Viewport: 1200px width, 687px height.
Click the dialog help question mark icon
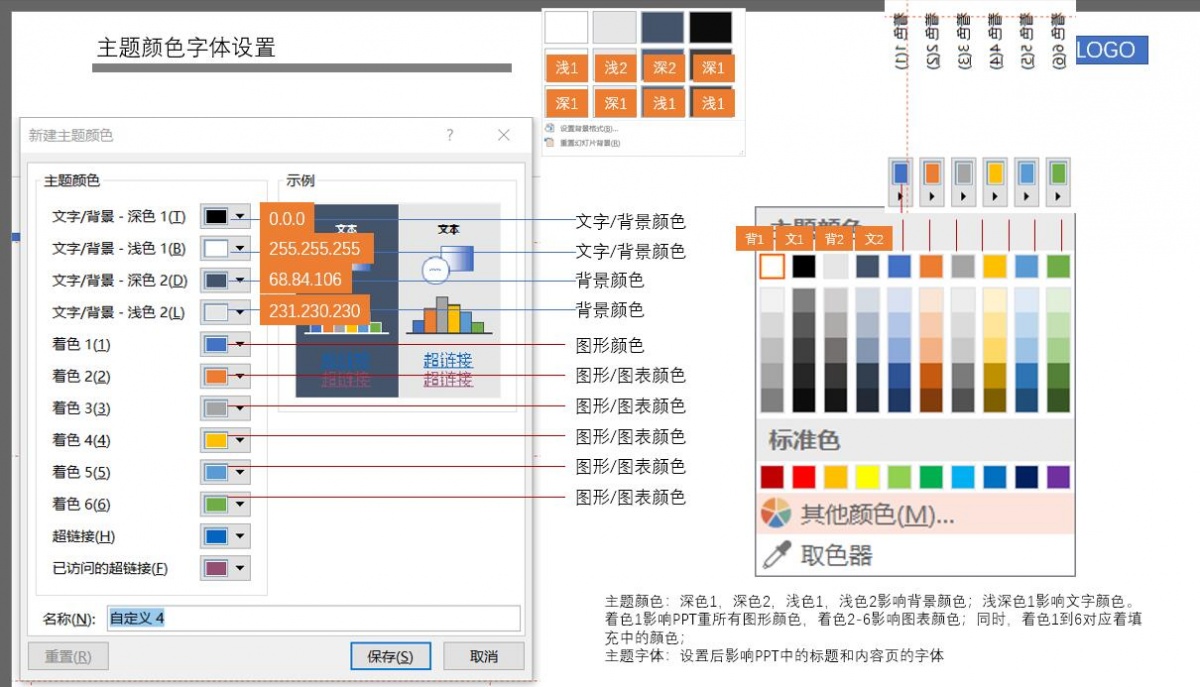(x=449, y=135)
